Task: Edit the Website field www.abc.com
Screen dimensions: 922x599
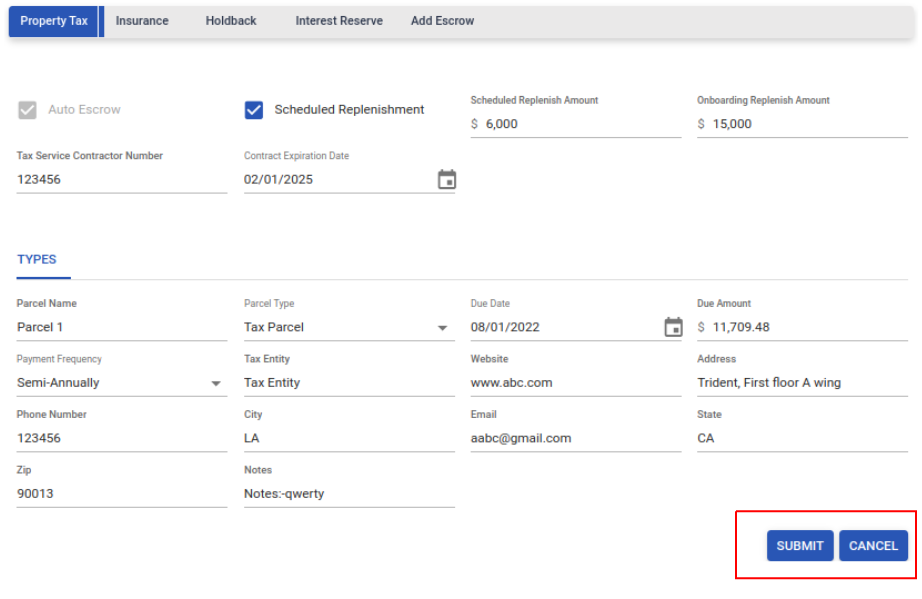Action: (x=576, y=383)
